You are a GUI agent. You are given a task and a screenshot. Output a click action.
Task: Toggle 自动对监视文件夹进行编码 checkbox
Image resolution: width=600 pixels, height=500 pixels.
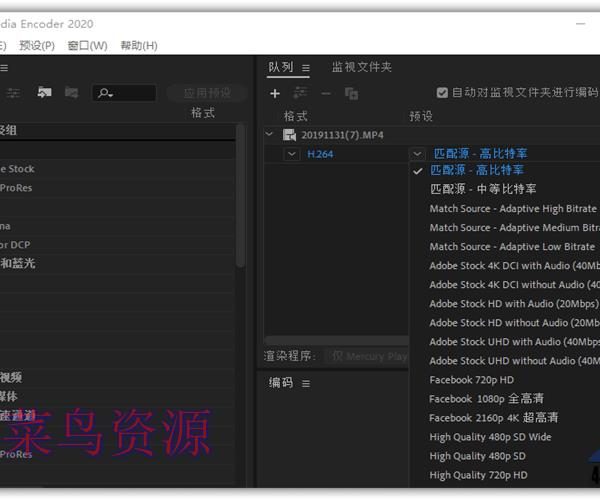pyautogui.click(x=443, y=93)
